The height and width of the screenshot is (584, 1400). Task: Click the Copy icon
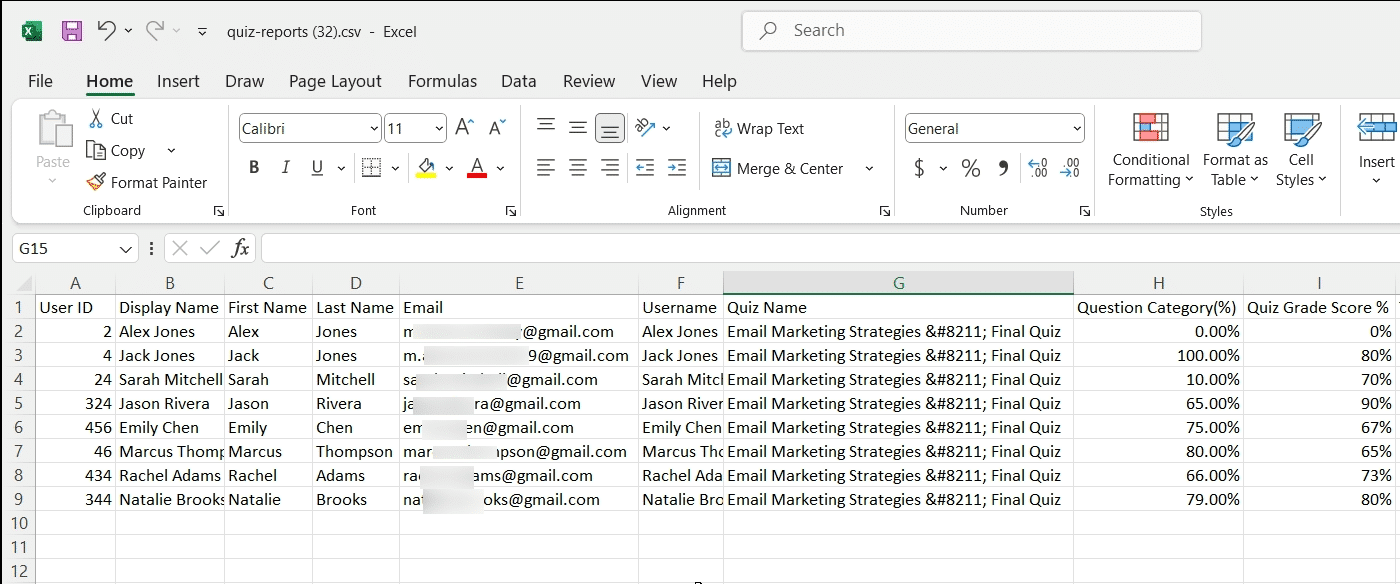(x=96, y=150)
